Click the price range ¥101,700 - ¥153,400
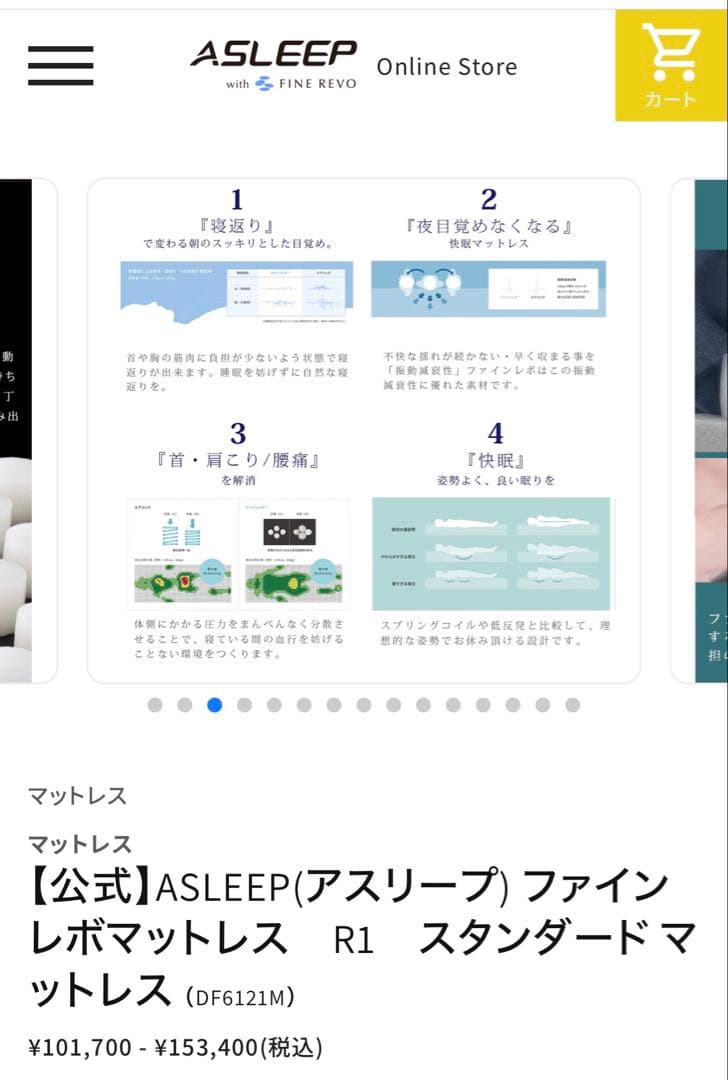Viewport: 728px width, 1080px height. (176, 1047)
